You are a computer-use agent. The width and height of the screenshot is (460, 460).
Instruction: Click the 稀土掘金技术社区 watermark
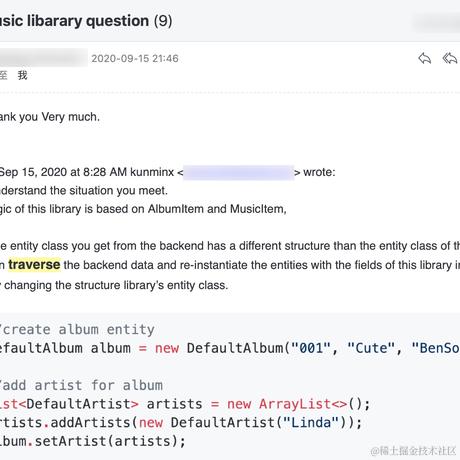[x=413, y=451]
